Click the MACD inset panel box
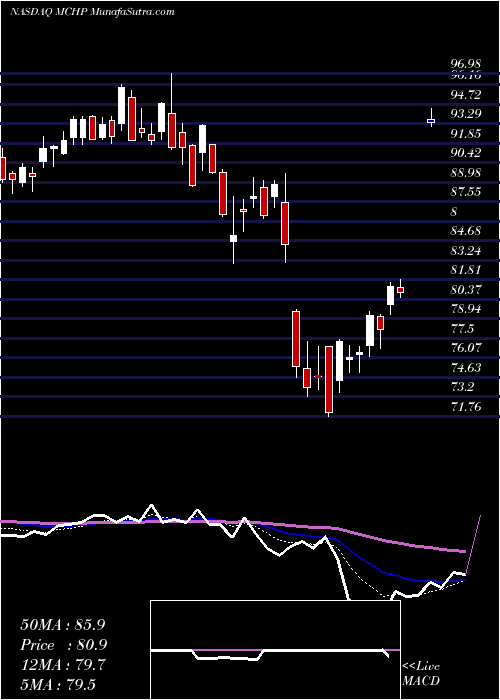Screen dimensions: 500x700 coord(275,650)
